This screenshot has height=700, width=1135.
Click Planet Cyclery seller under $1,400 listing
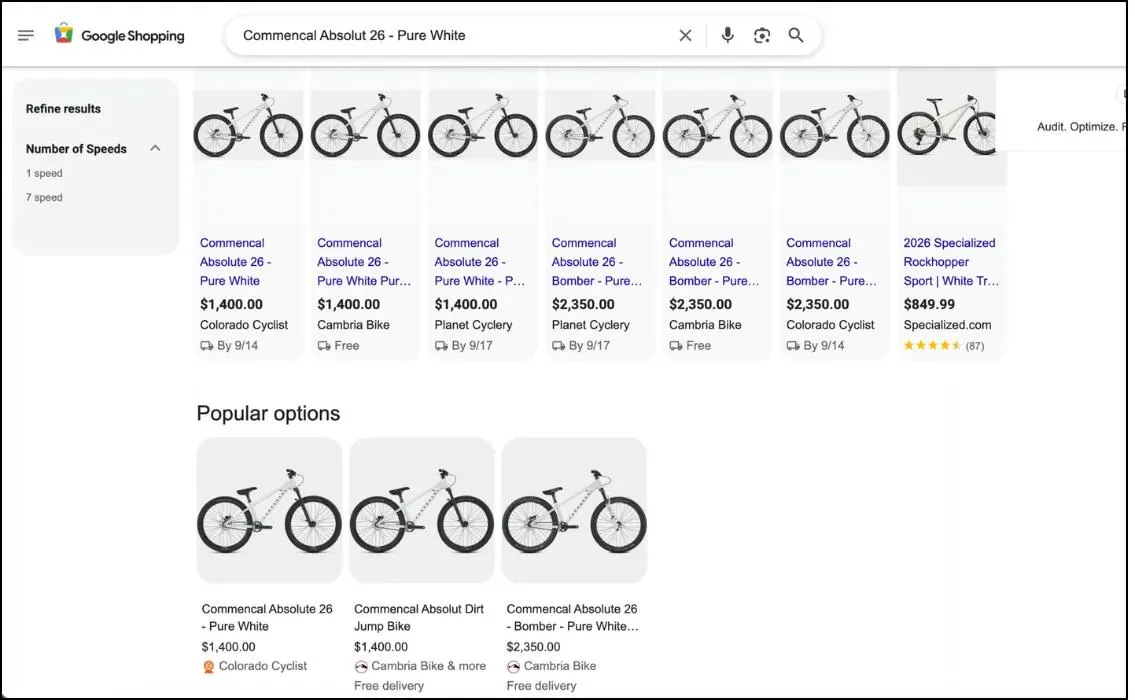coord(473,325)
